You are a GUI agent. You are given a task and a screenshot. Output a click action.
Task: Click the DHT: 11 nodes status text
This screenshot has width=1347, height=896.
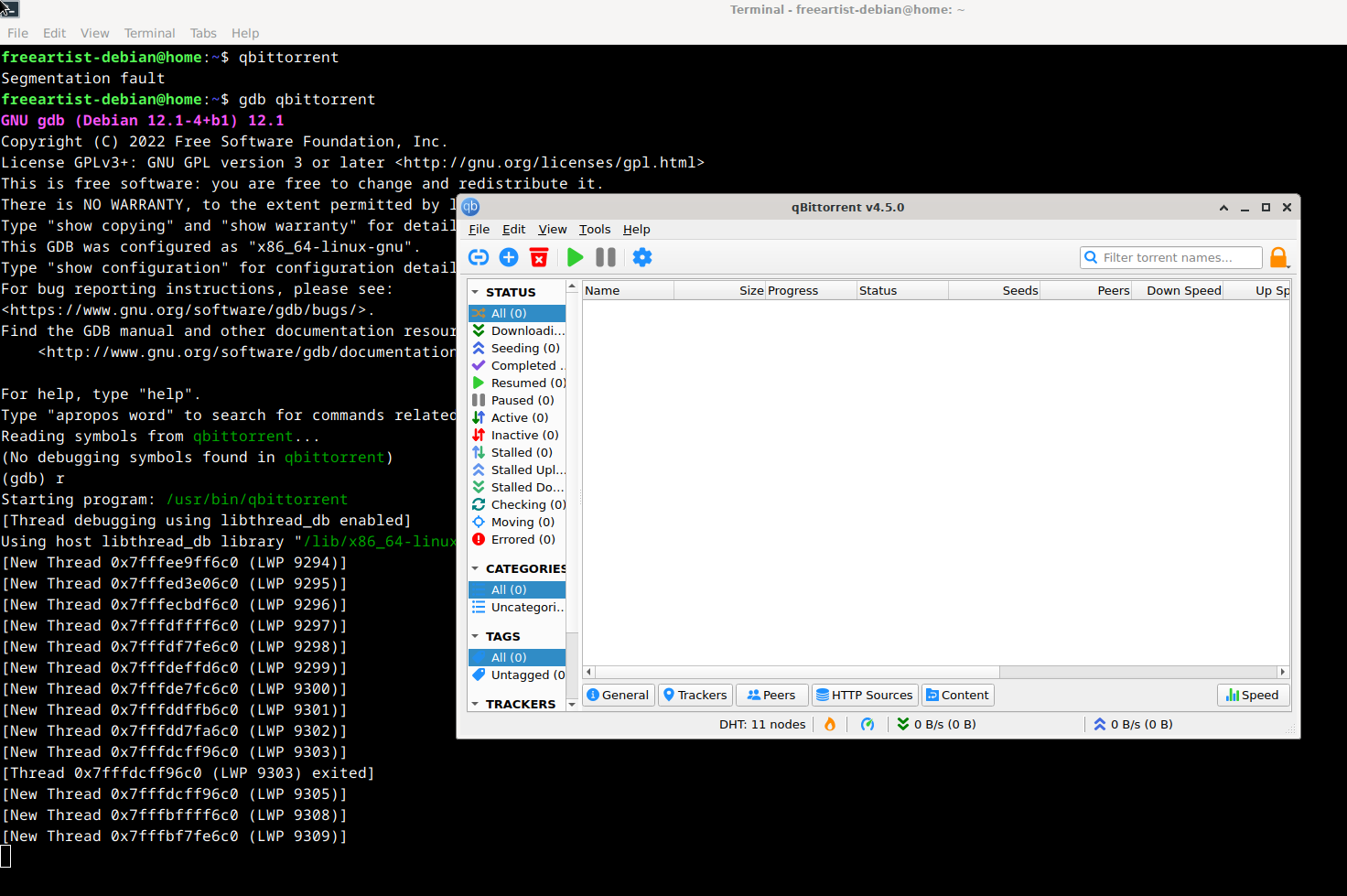coord(762,724)
